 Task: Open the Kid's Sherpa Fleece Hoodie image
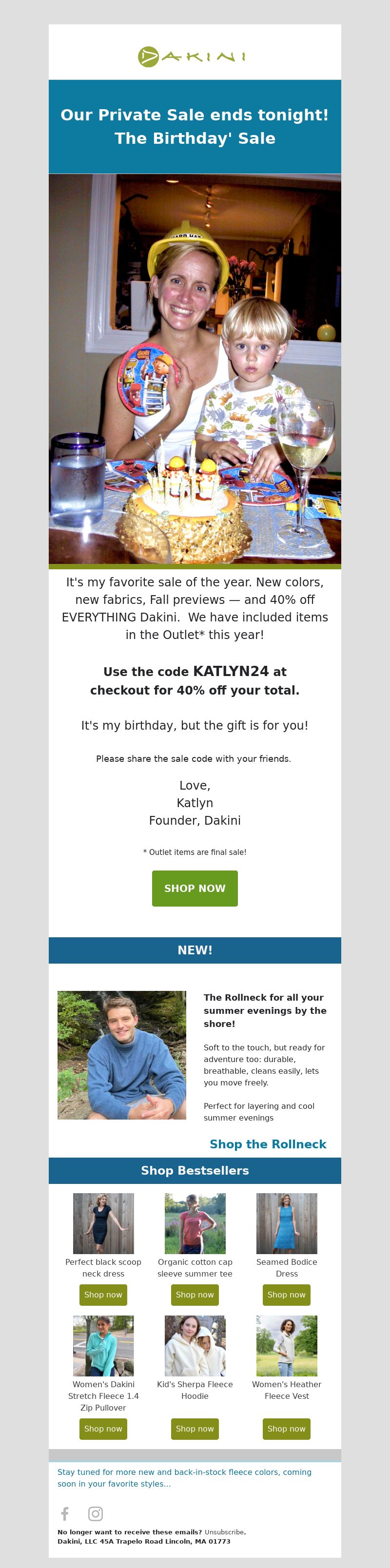click(x=195, y=1346)
